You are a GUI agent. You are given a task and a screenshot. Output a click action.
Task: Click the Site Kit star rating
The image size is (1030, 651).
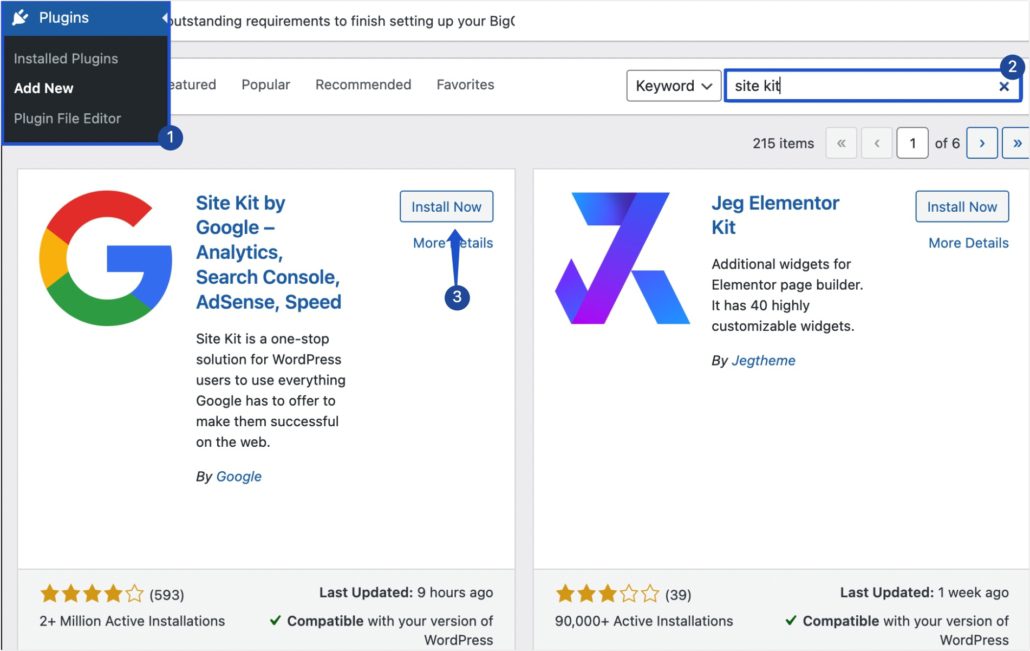coord(92,594)
